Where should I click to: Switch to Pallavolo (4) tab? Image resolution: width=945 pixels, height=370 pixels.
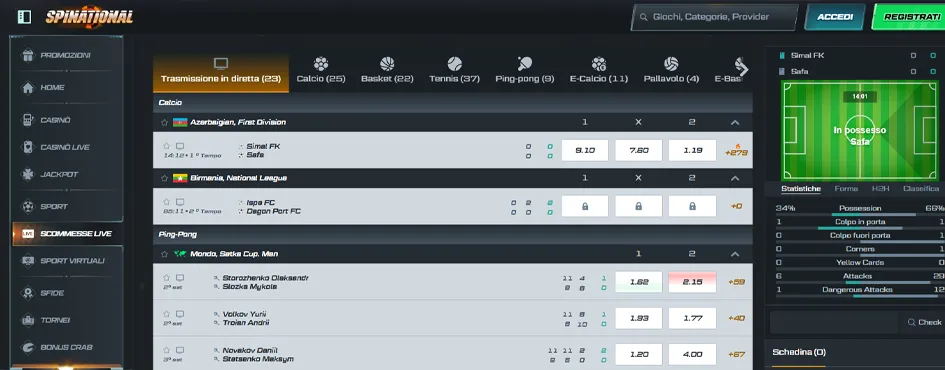671,71
